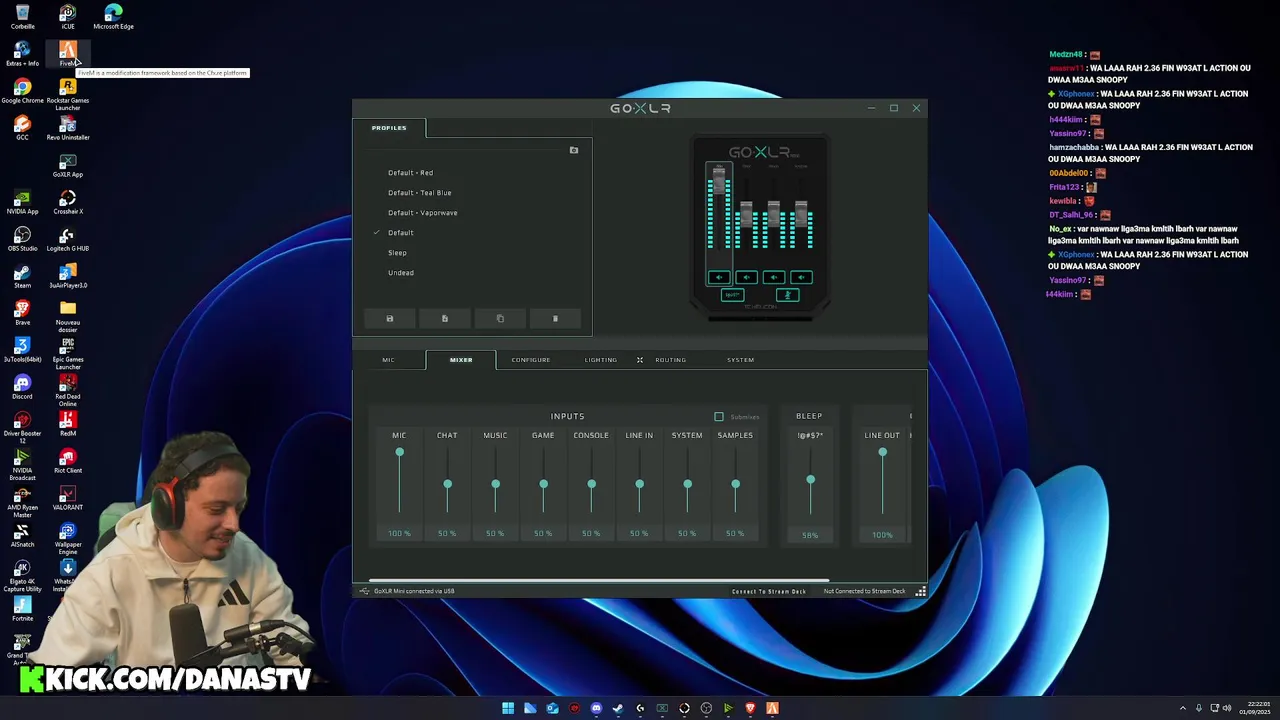
Task: Click the SAMPLES volume slider handle
Action: point(735,485)
